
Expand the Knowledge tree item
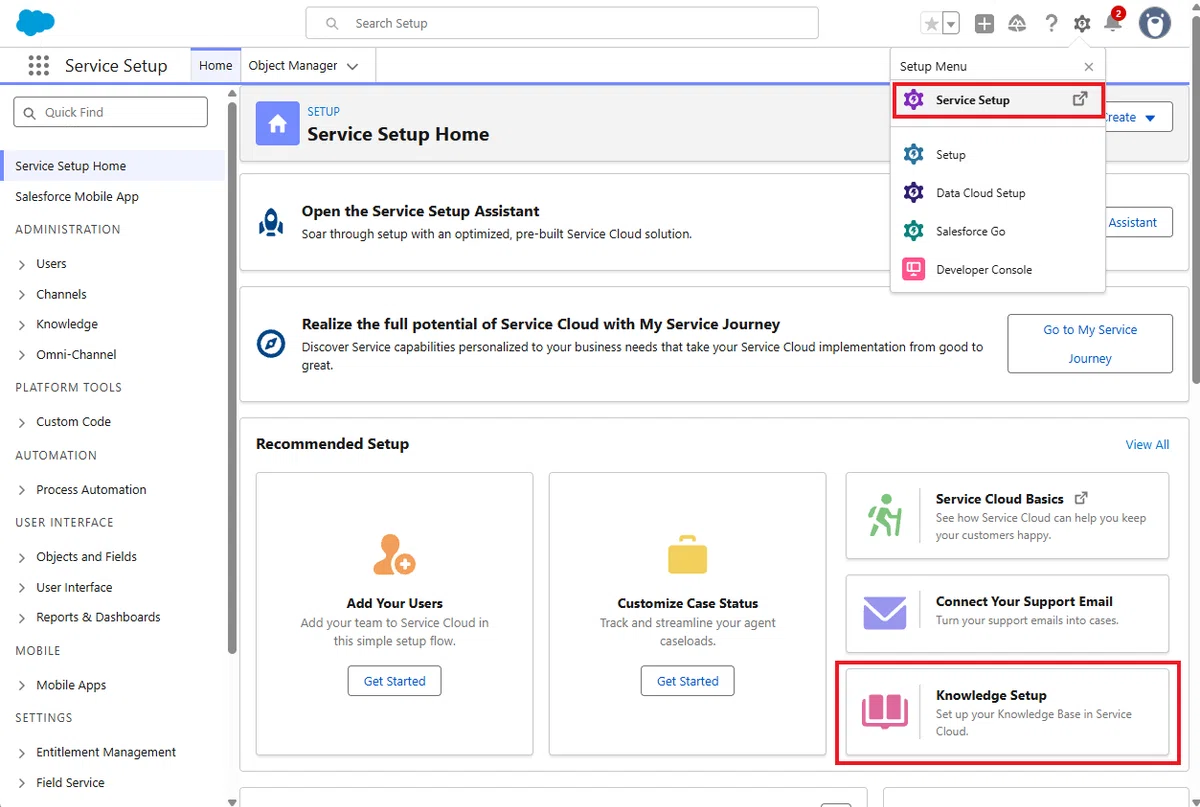(22, 325)
